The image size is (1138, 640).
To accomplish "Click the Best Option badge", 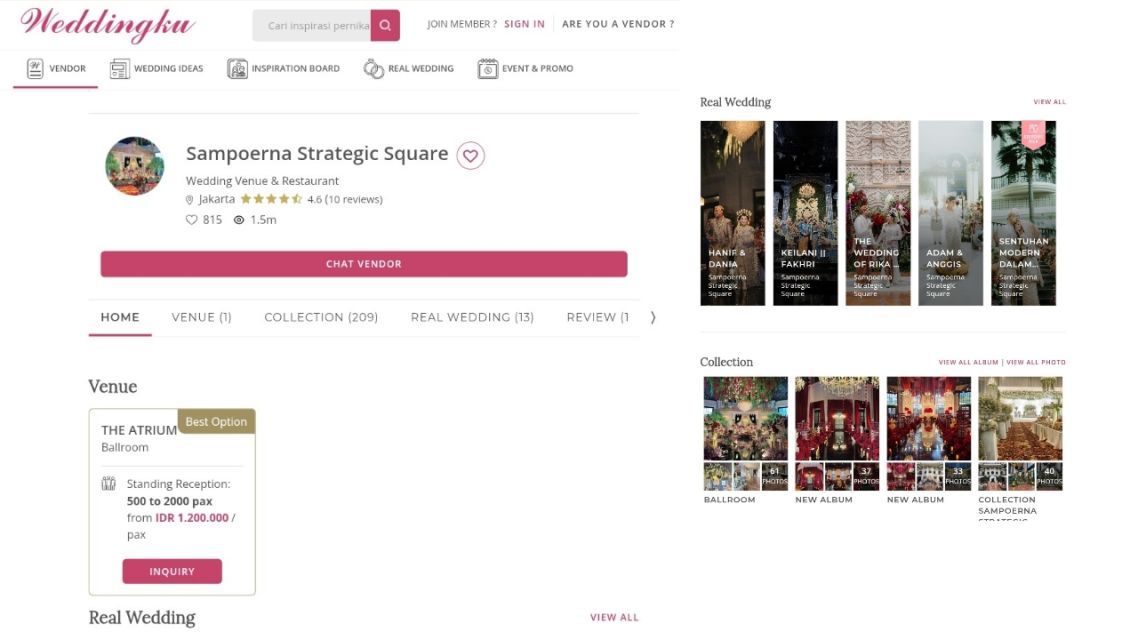I will pos(216,422).
